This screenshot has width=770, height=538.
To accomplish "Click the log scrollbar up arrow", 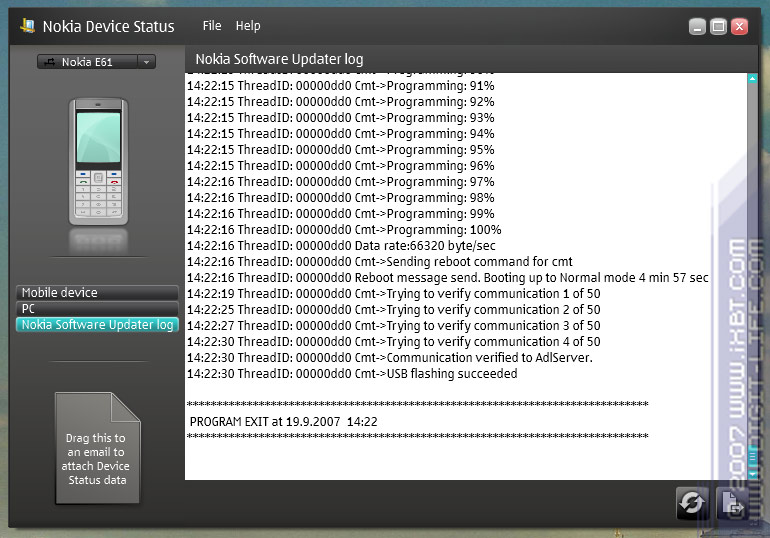I will (752, 79).
